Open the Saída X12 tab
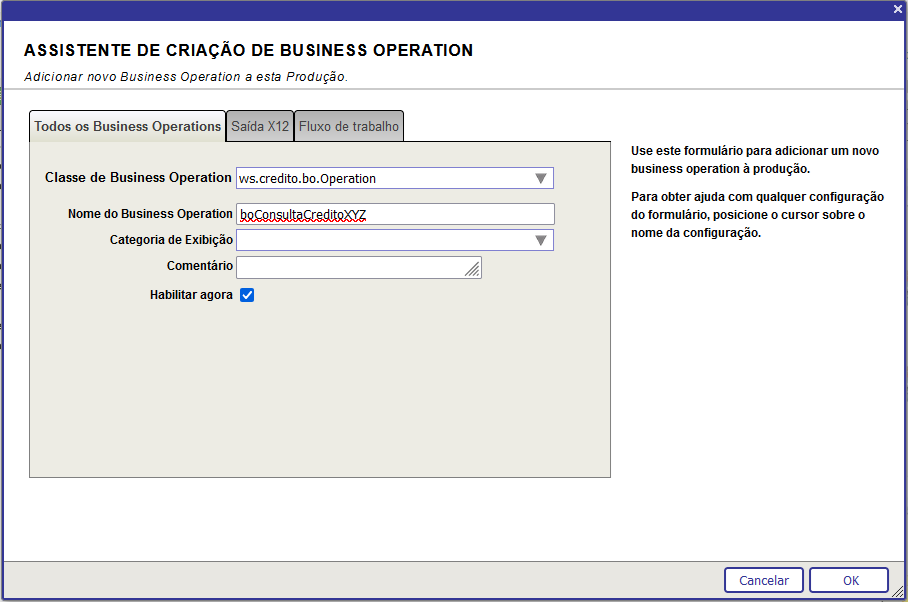908x602 pixels. (260, 127)
